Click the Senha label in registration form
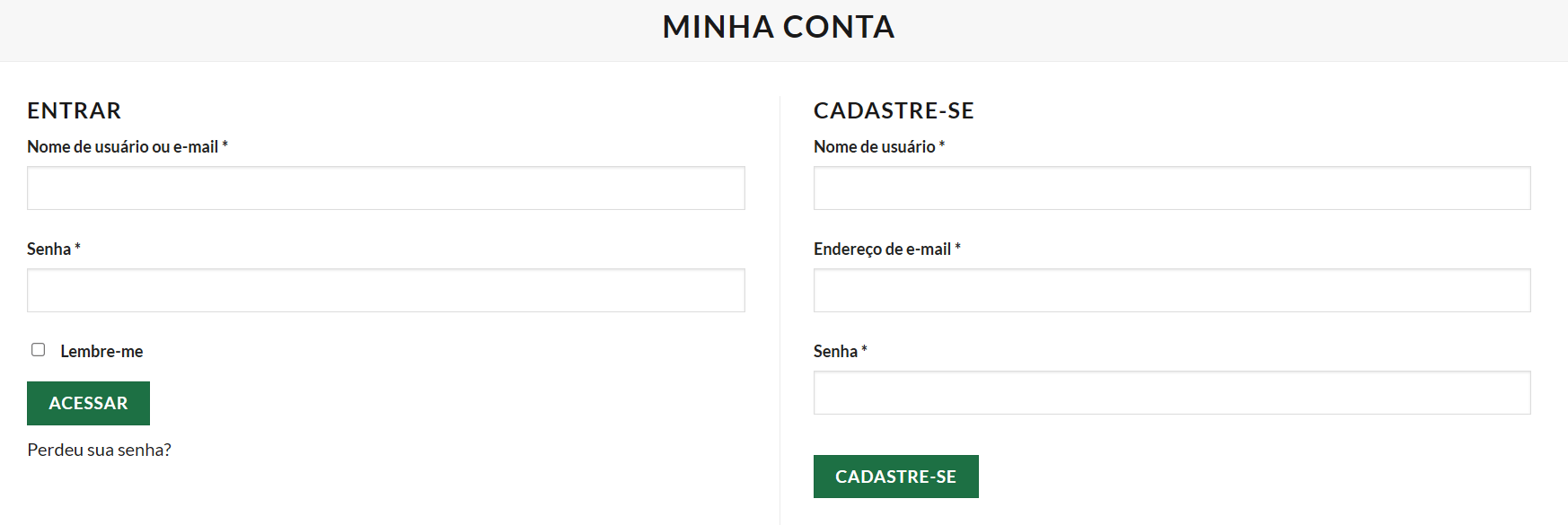 point(835,352)
